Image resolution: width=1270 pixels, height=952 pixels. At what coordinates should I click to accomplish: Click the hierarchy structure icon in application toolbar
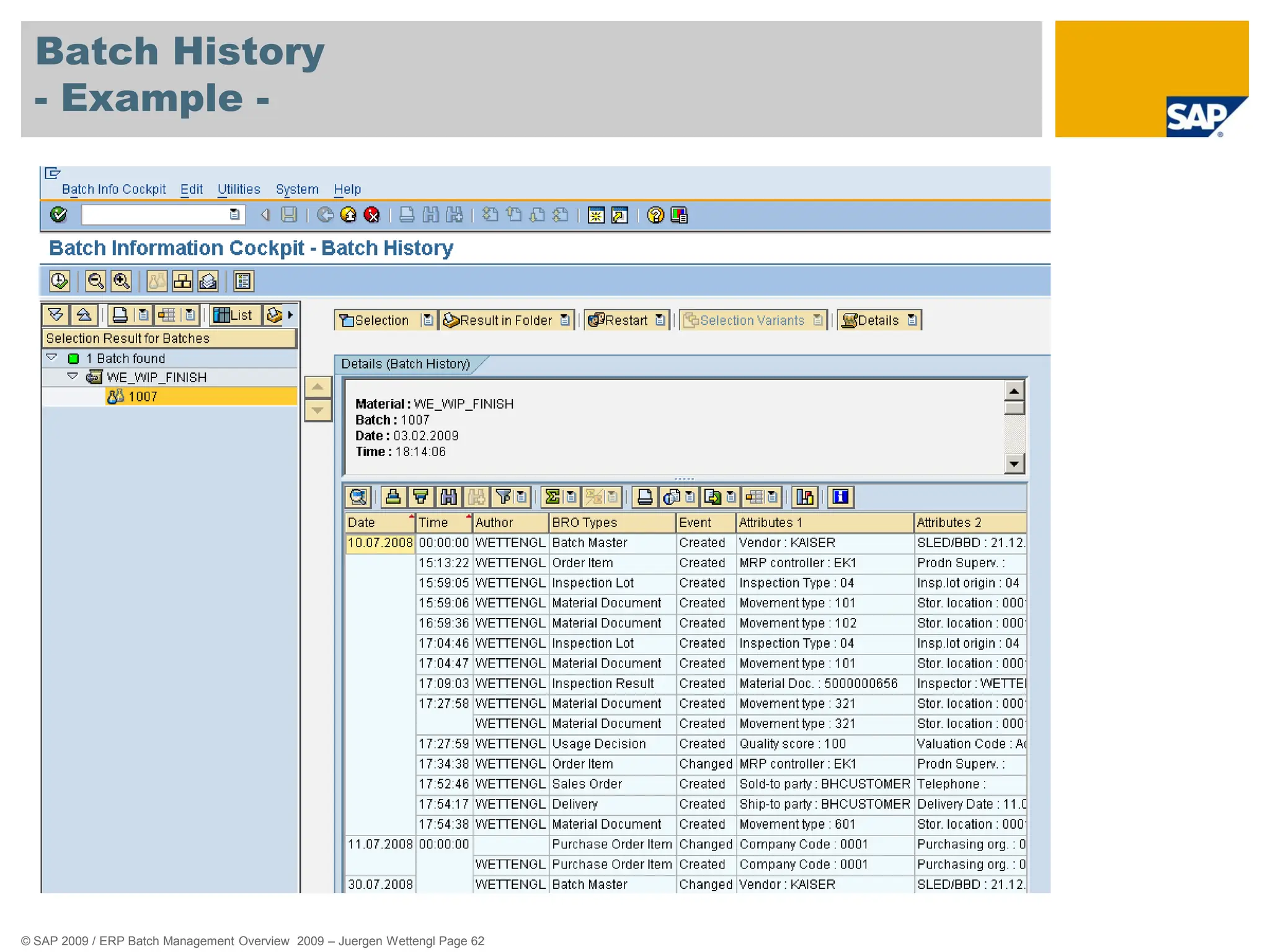(x=182, y=281)
